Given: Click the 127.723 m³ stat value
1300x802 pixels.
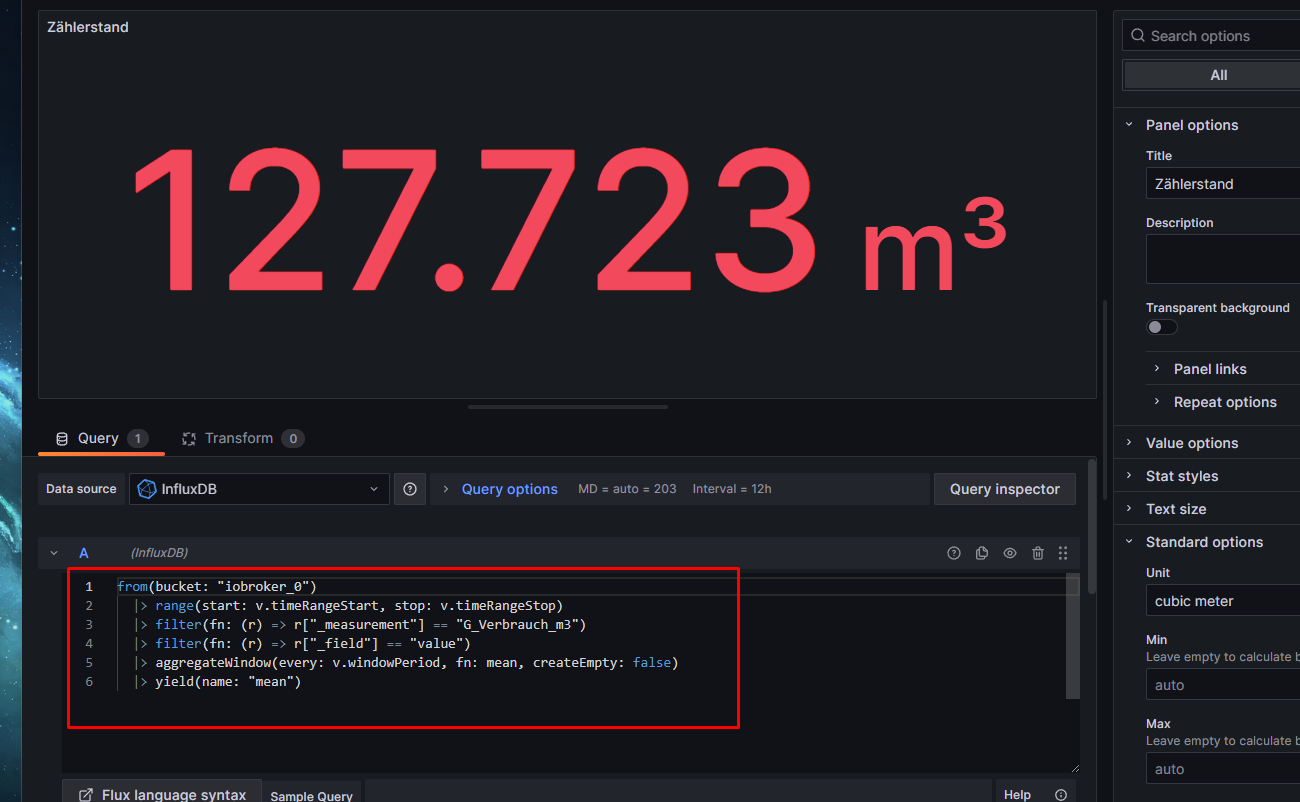Looking at the screenshot, I should [568, 218].
